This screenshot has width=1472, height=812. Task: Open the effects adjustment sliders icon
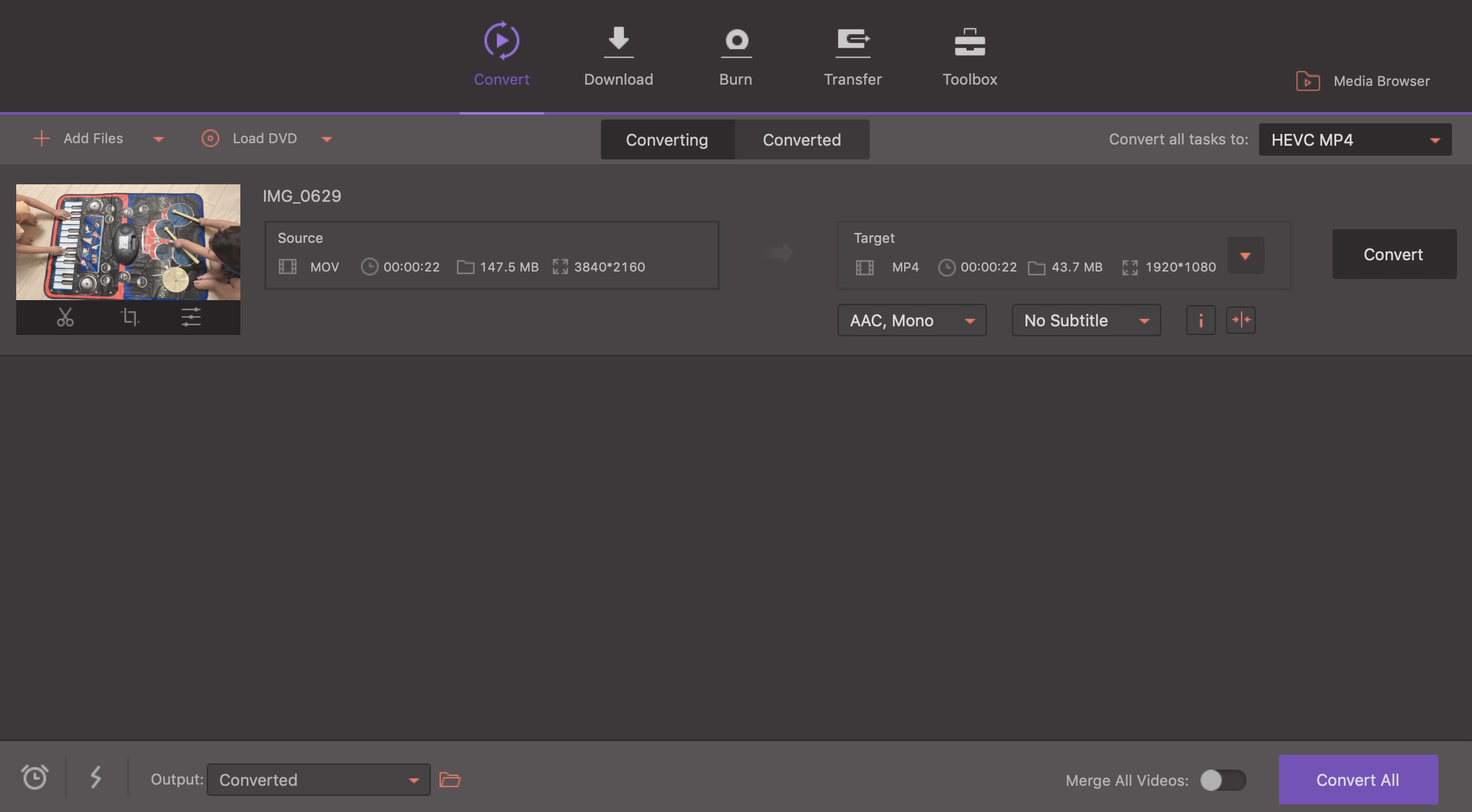pyautogui.click(x=191, y=318)
